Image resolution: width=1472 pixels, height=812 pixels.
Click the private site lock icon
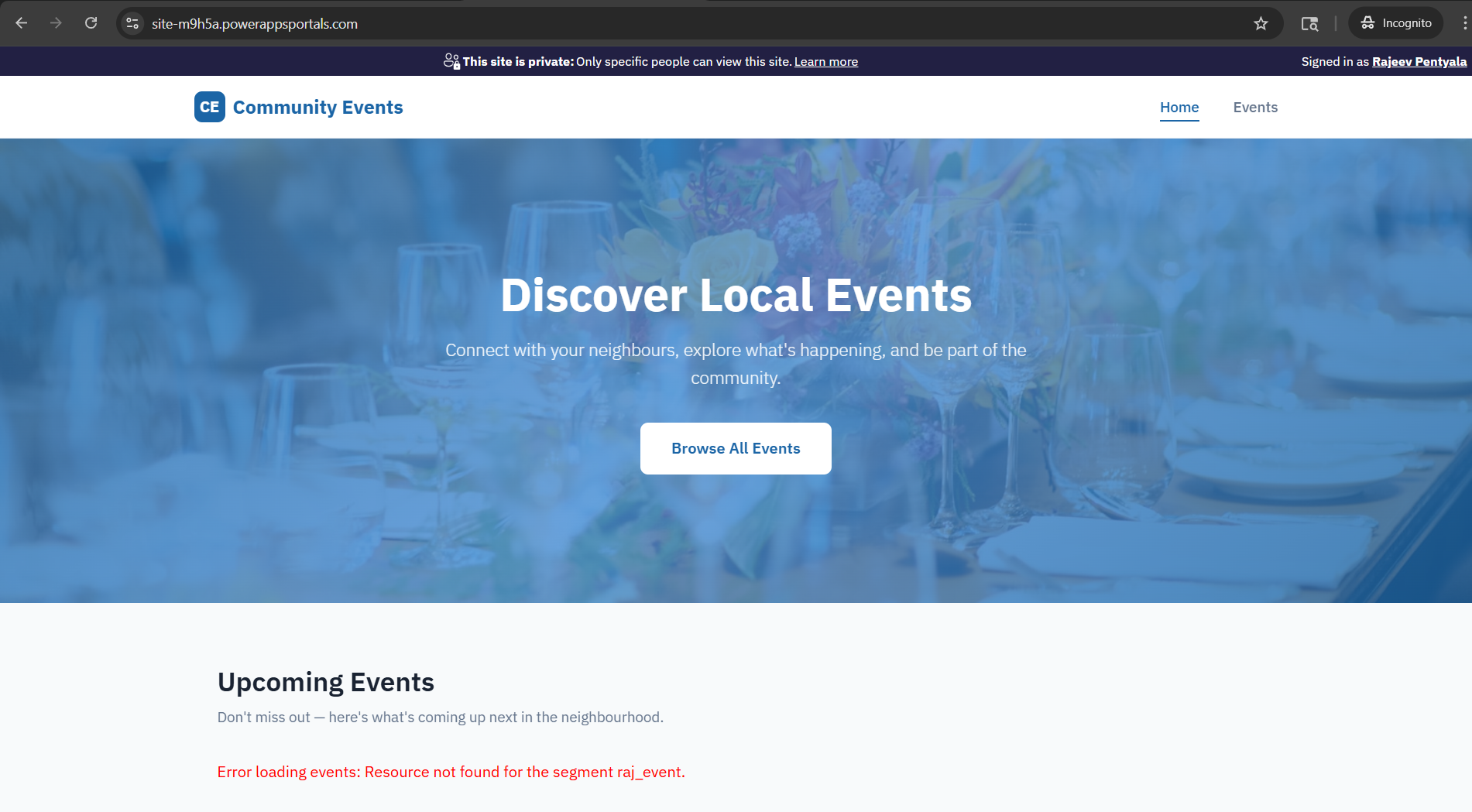pyautogui.click(x=451, y=61)
